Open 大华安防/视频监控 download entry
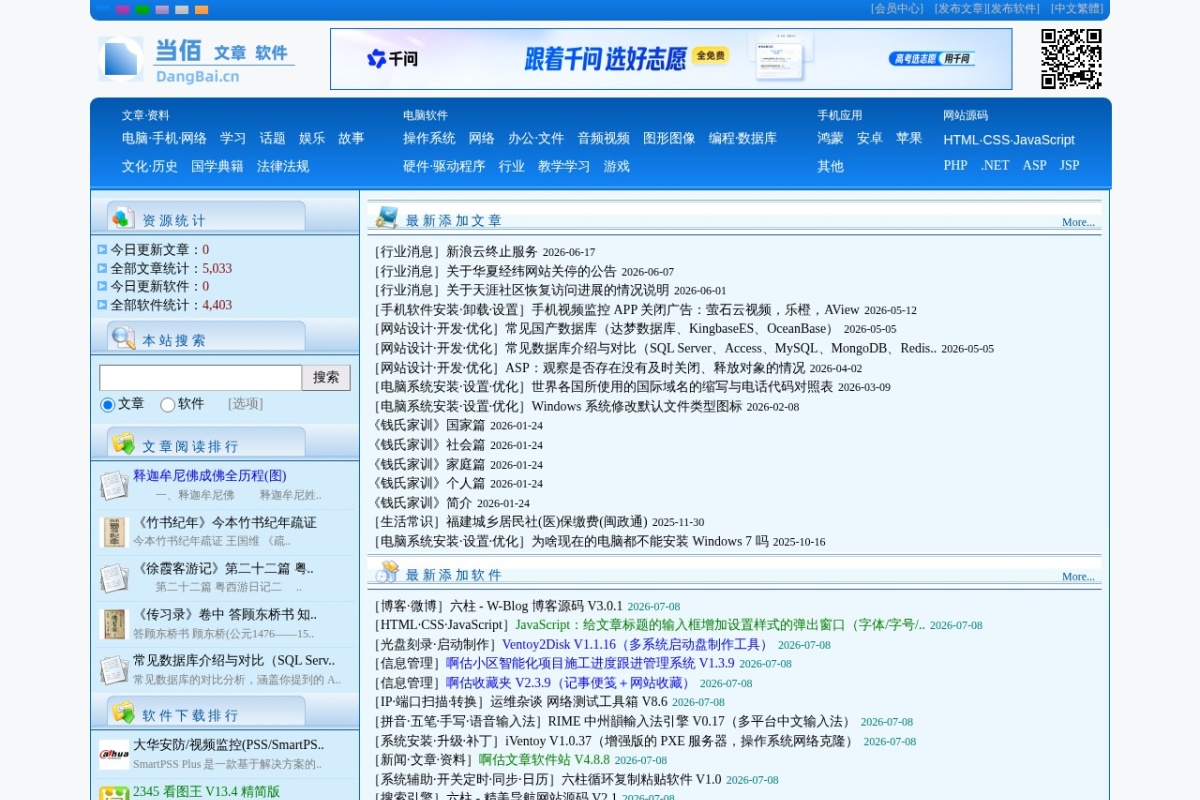This screenshot has height=800, width=1200. 229,745
